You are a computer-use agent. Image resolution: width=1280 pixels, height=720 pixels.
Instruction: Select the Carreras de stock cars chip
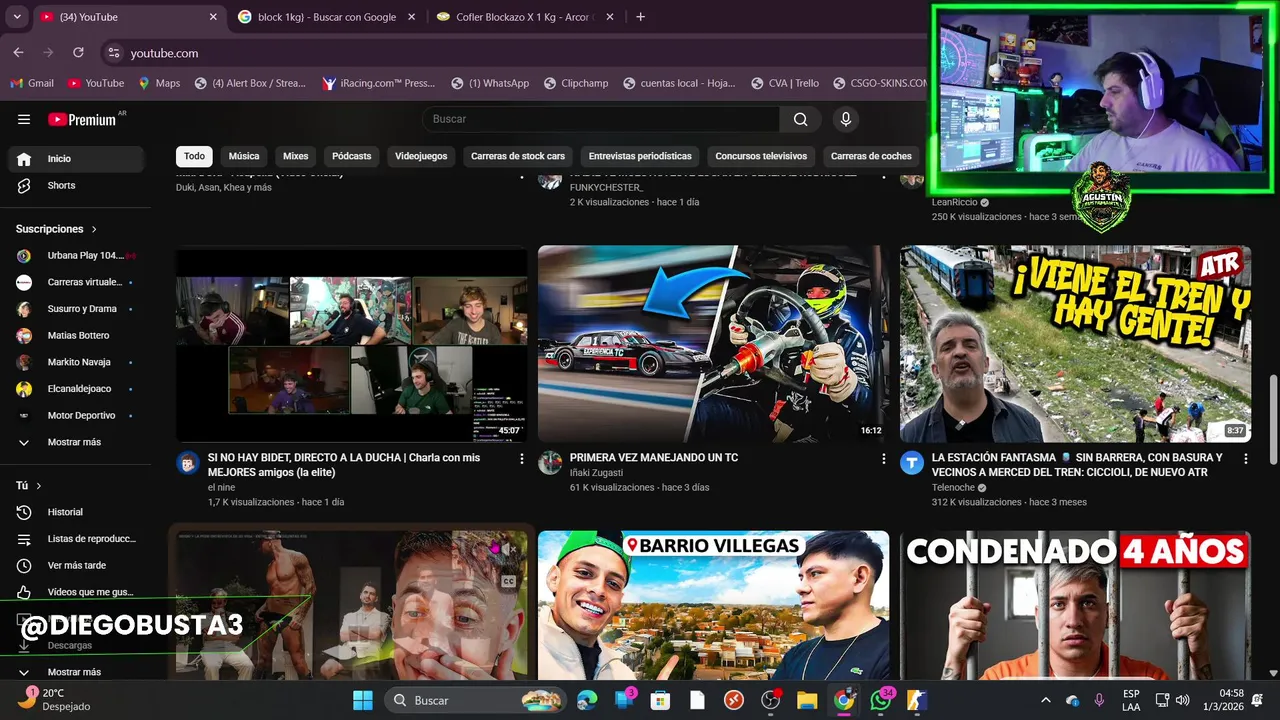(518, 156)
